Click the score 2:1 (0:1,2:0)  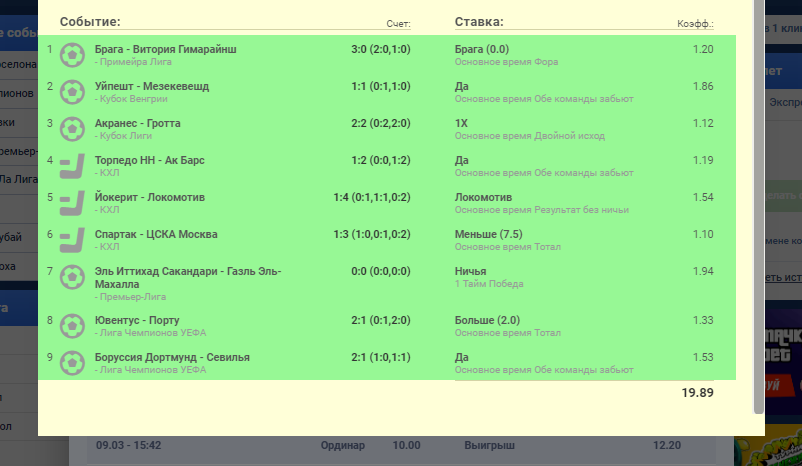point(381,320)
